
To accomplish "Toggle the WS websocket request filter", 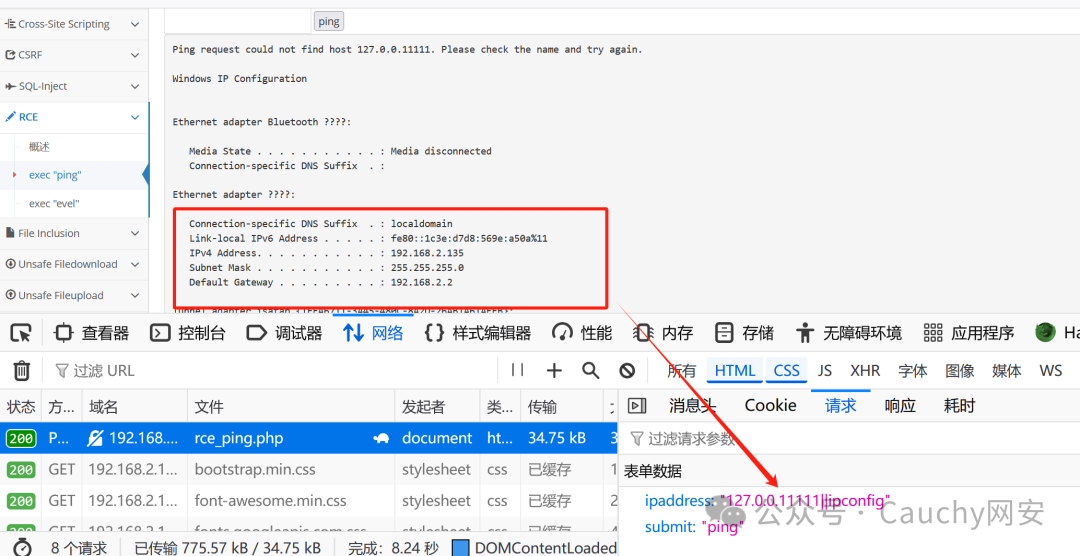I will pyautogui.click(x=1050, y=371).
